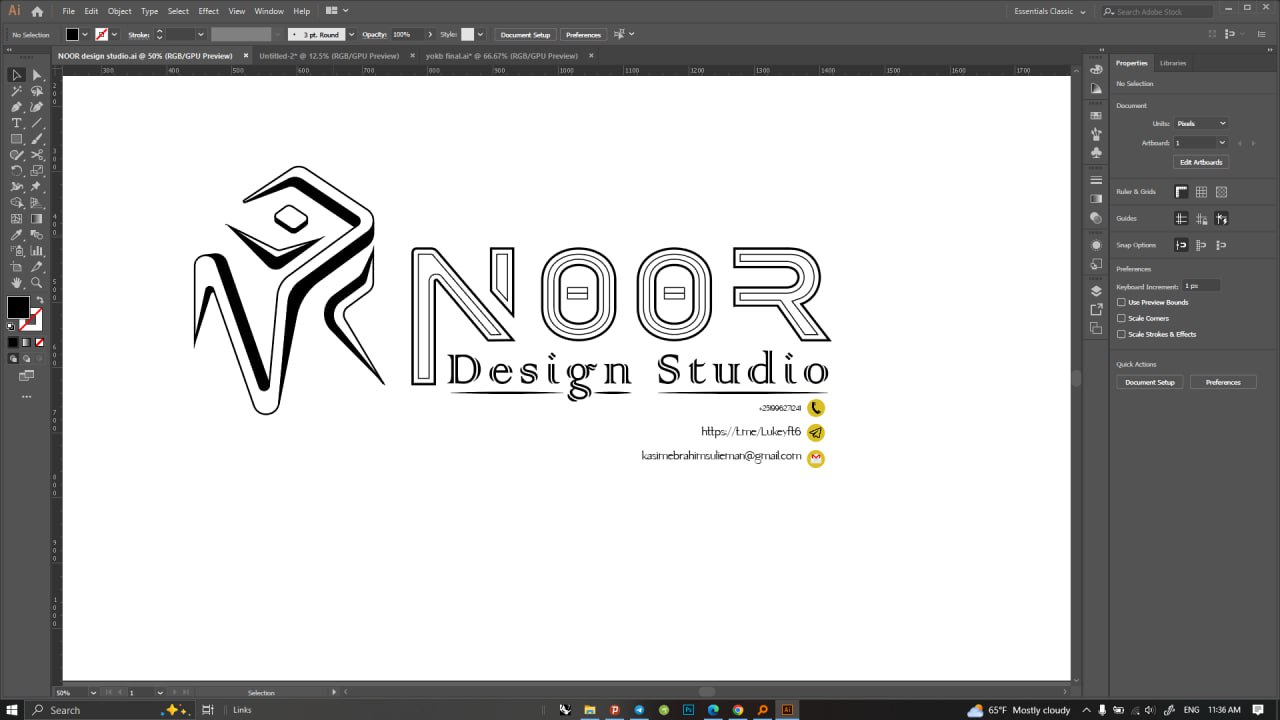Pick the Eyedropper tool
Screen dimensions: 1280x720
[x=16, y=235]
